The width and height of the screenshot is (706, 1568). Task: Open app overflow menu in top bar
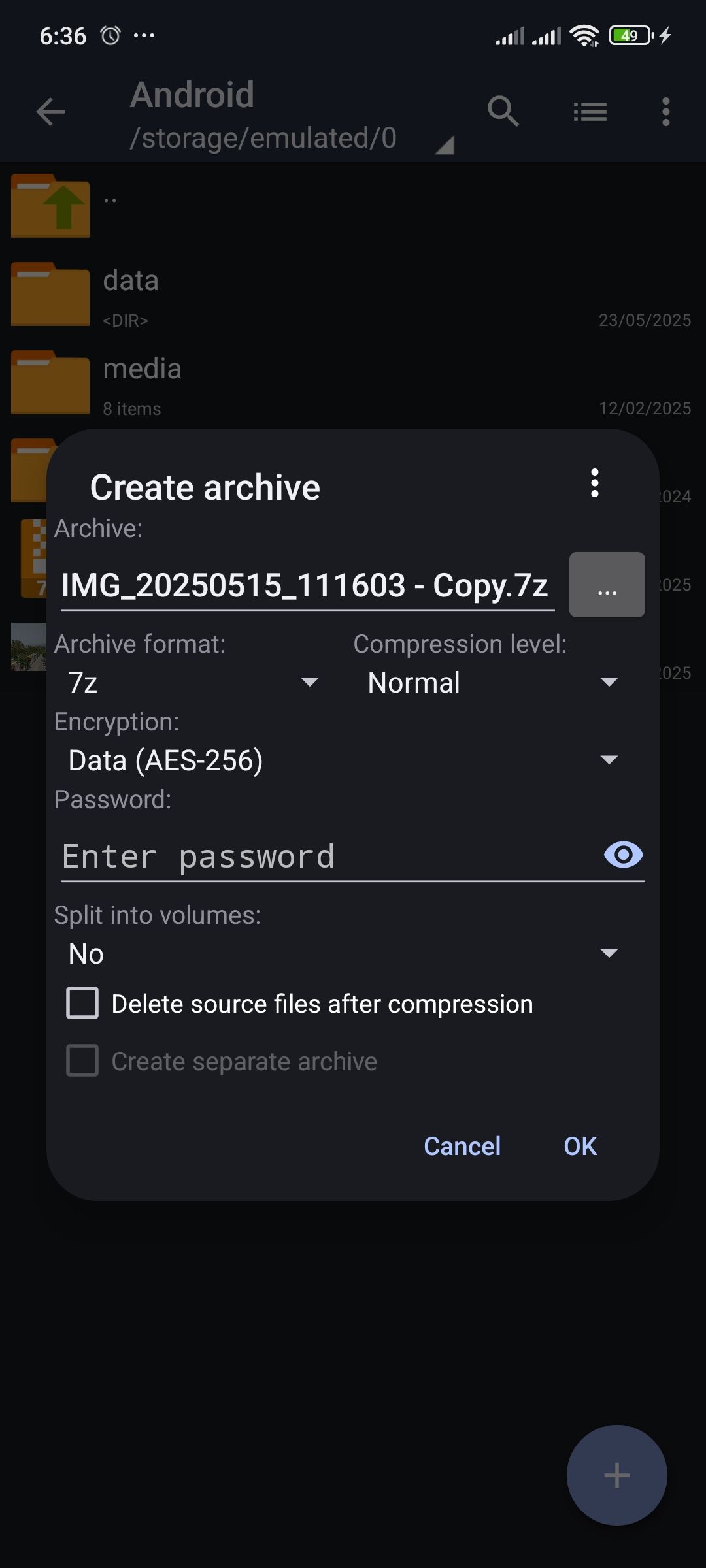coord(665,112)
